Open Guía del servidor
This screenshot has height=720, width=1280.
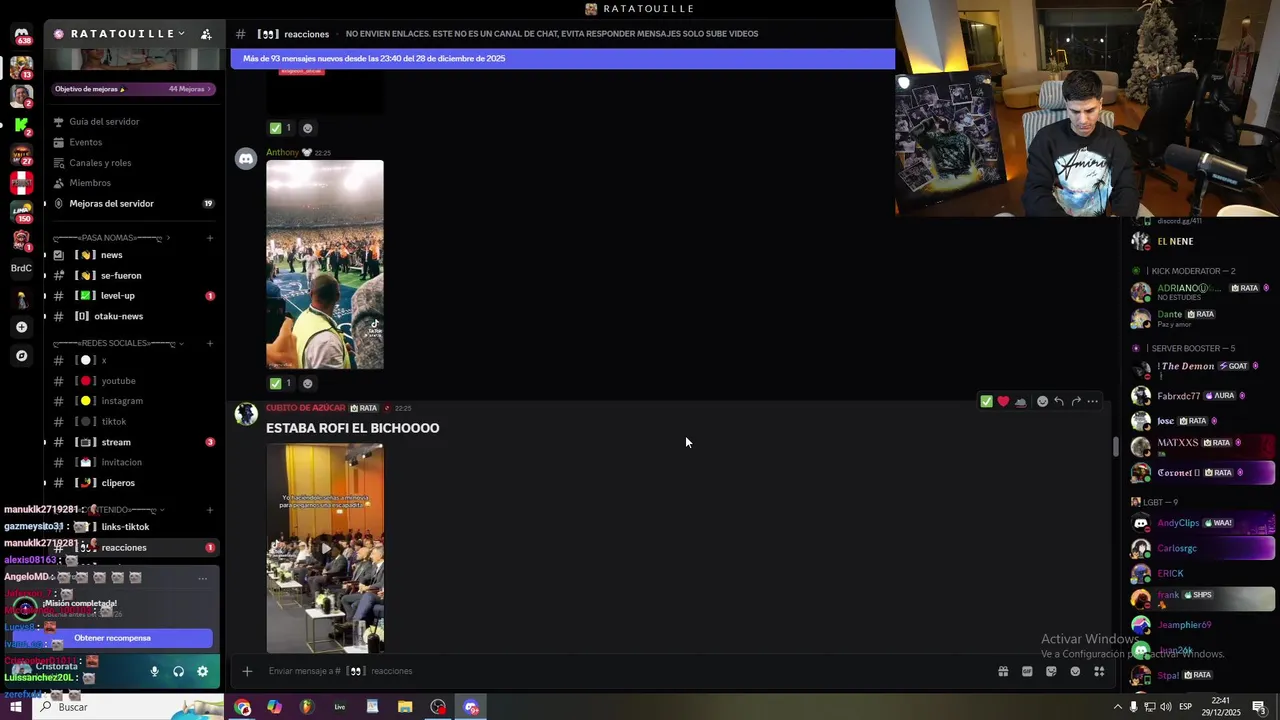[x=134, y=121]
